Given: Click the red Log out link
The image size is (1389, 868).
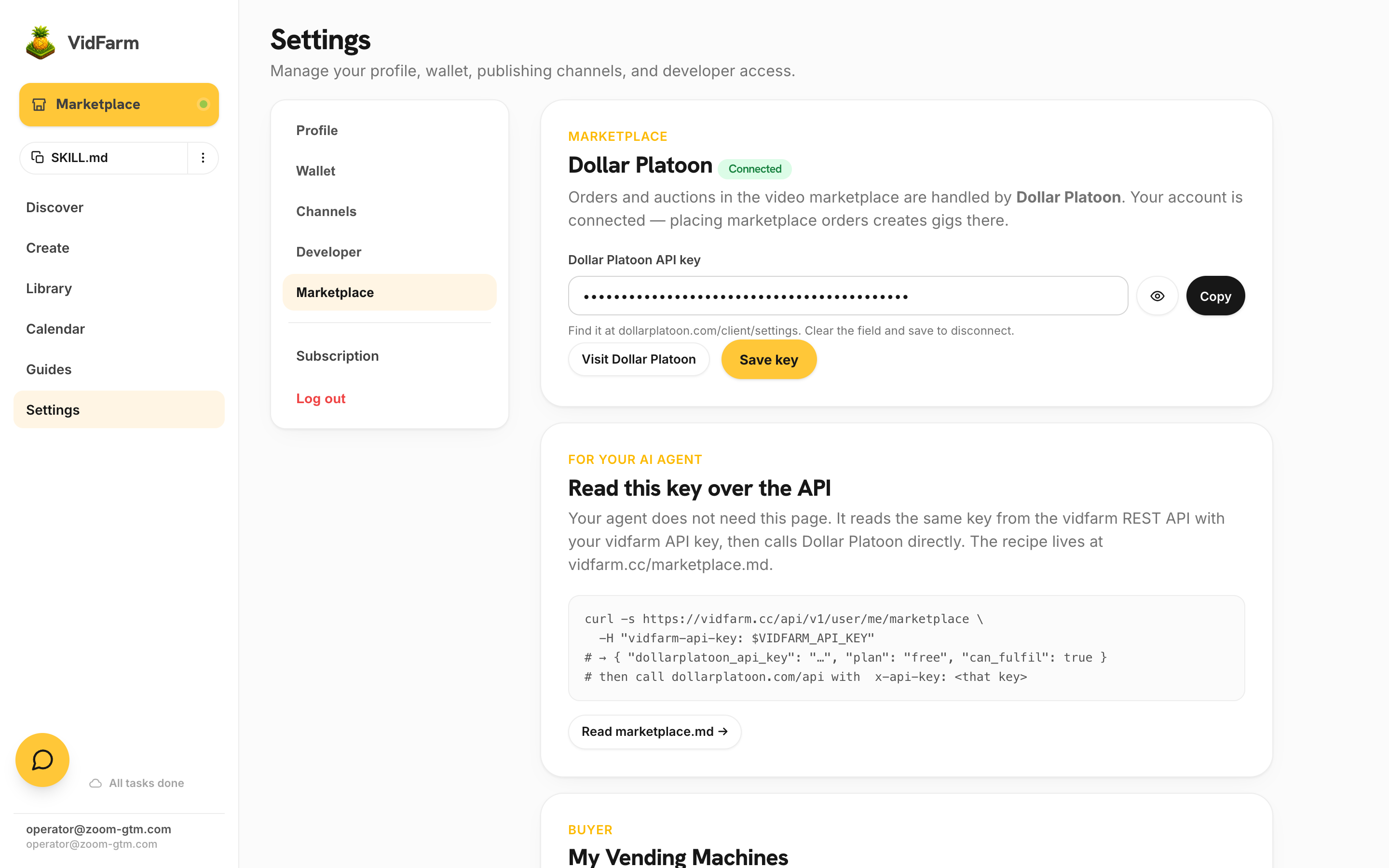Looking at the screenshot, I should pos(321,398).
